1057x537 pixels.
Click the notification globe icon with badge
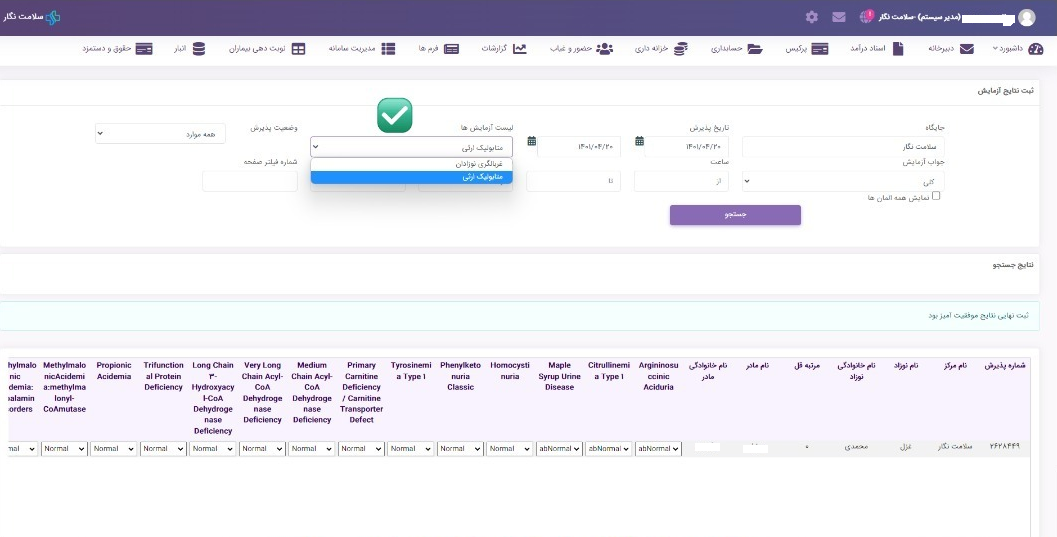point(865,17)
